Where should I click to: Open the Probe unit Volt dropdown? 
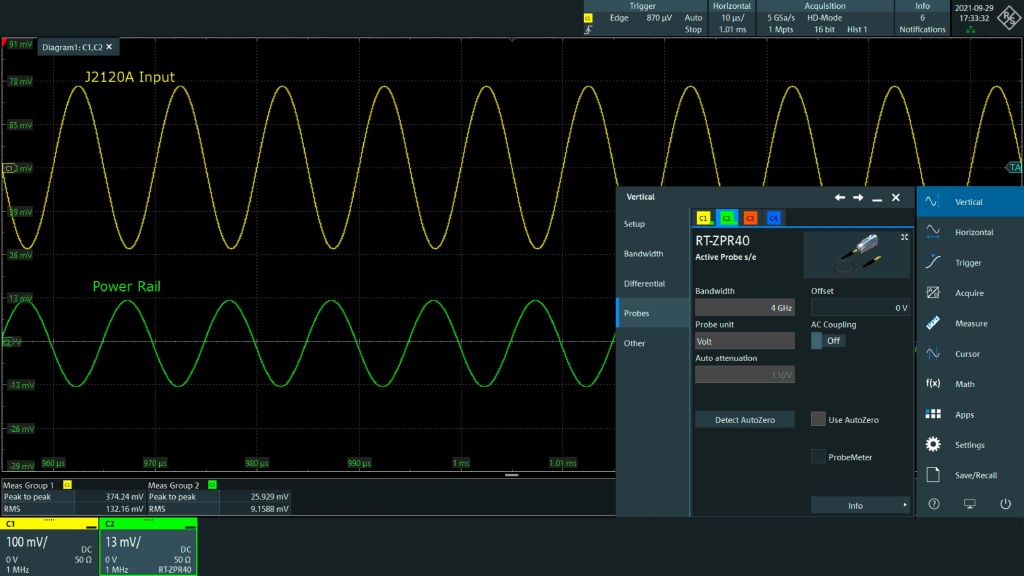coord(744,341)
